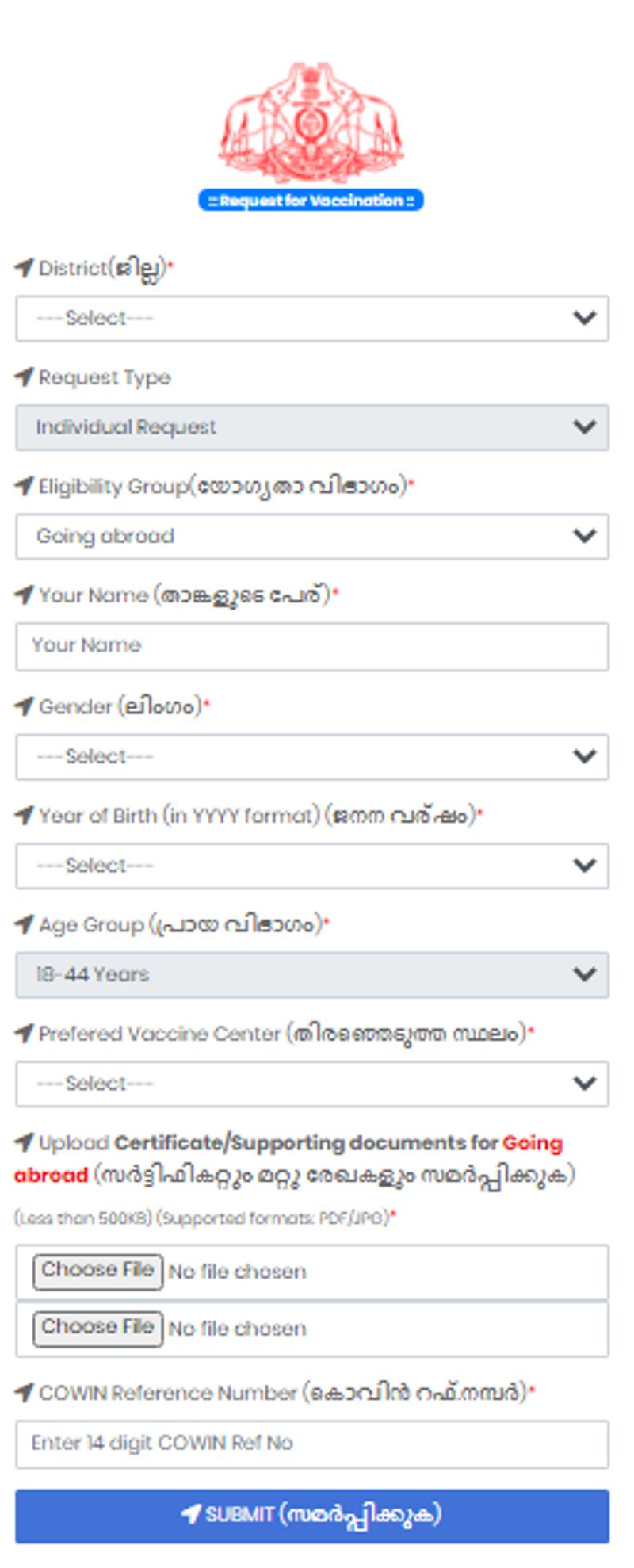Click the arrow icon beside Year of Birth
Image resolution: width=634 pixels, height=1568 pixels.
pos(25,815)
